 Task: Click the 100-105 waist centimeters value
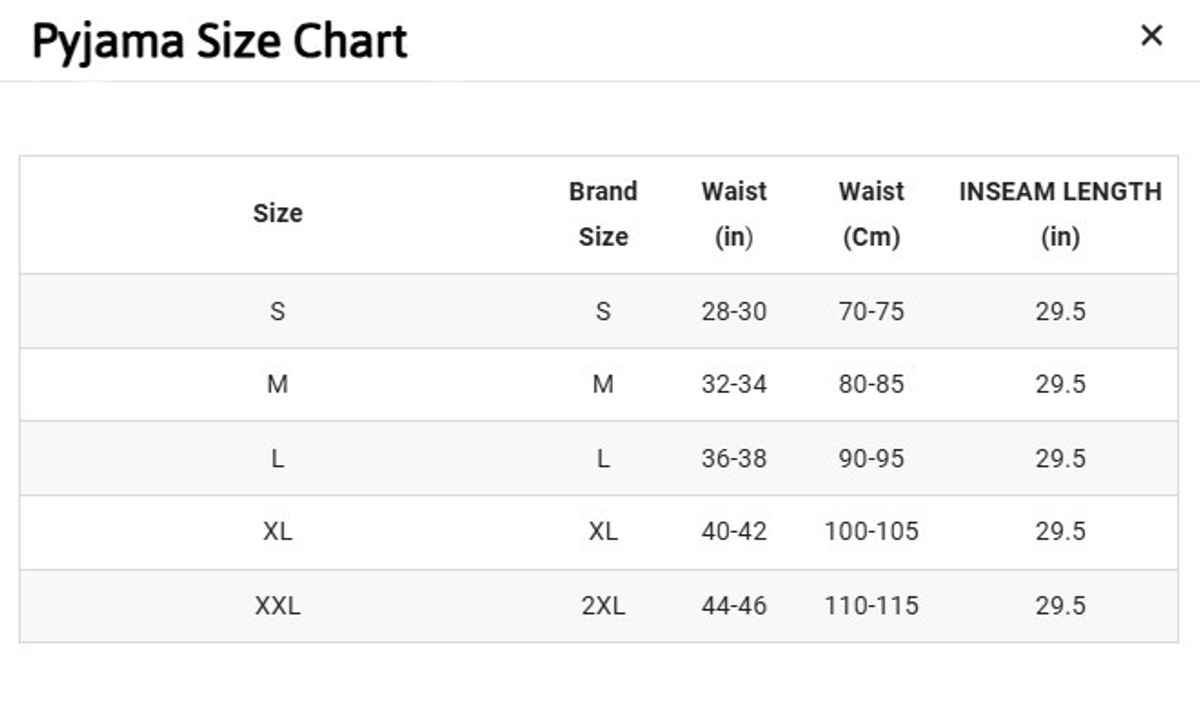(x=871, y=531)
